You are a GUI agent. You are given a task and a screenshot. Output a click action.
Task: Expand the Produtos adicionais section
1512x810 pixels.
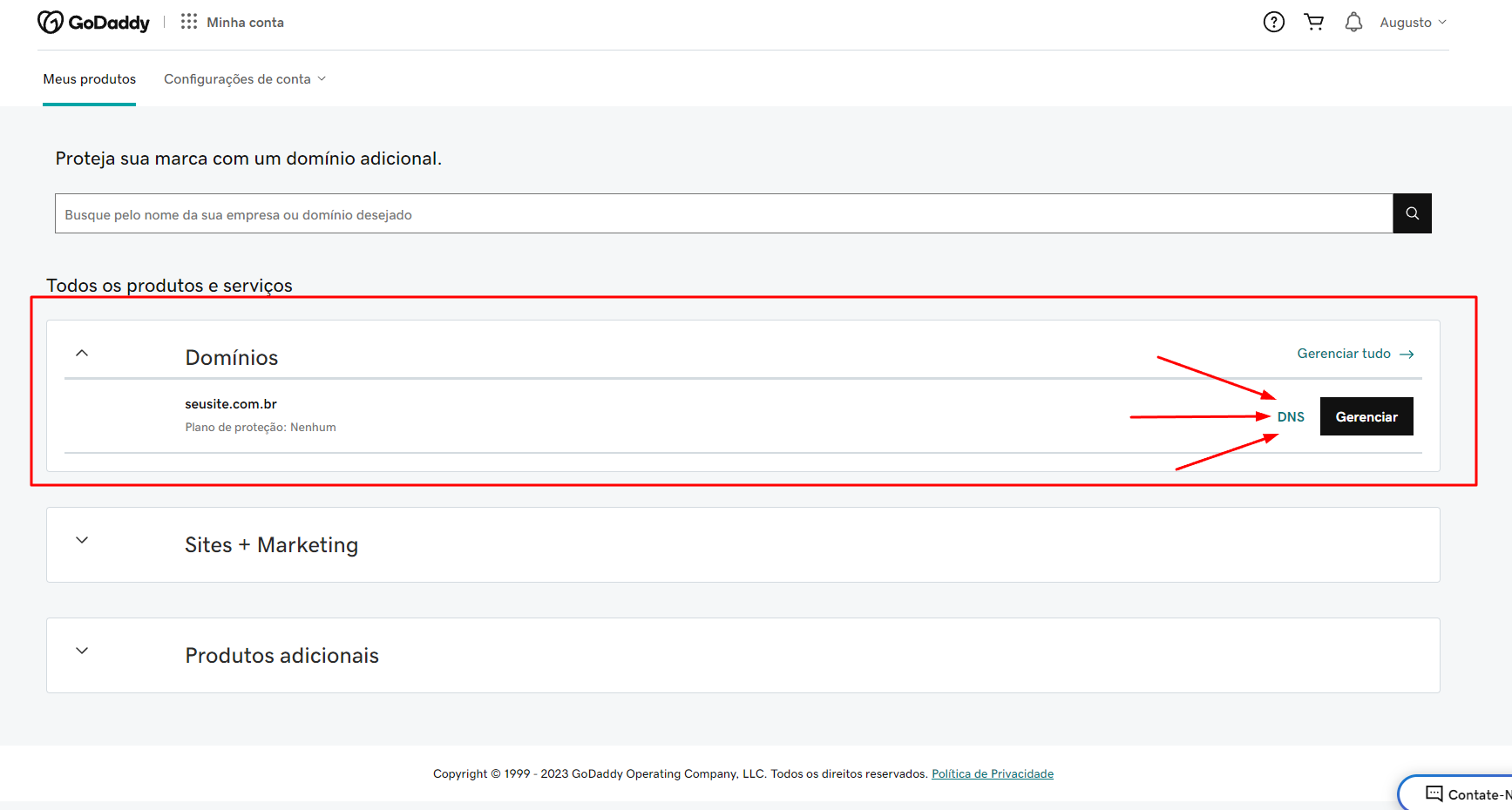[x=82, y=651]
